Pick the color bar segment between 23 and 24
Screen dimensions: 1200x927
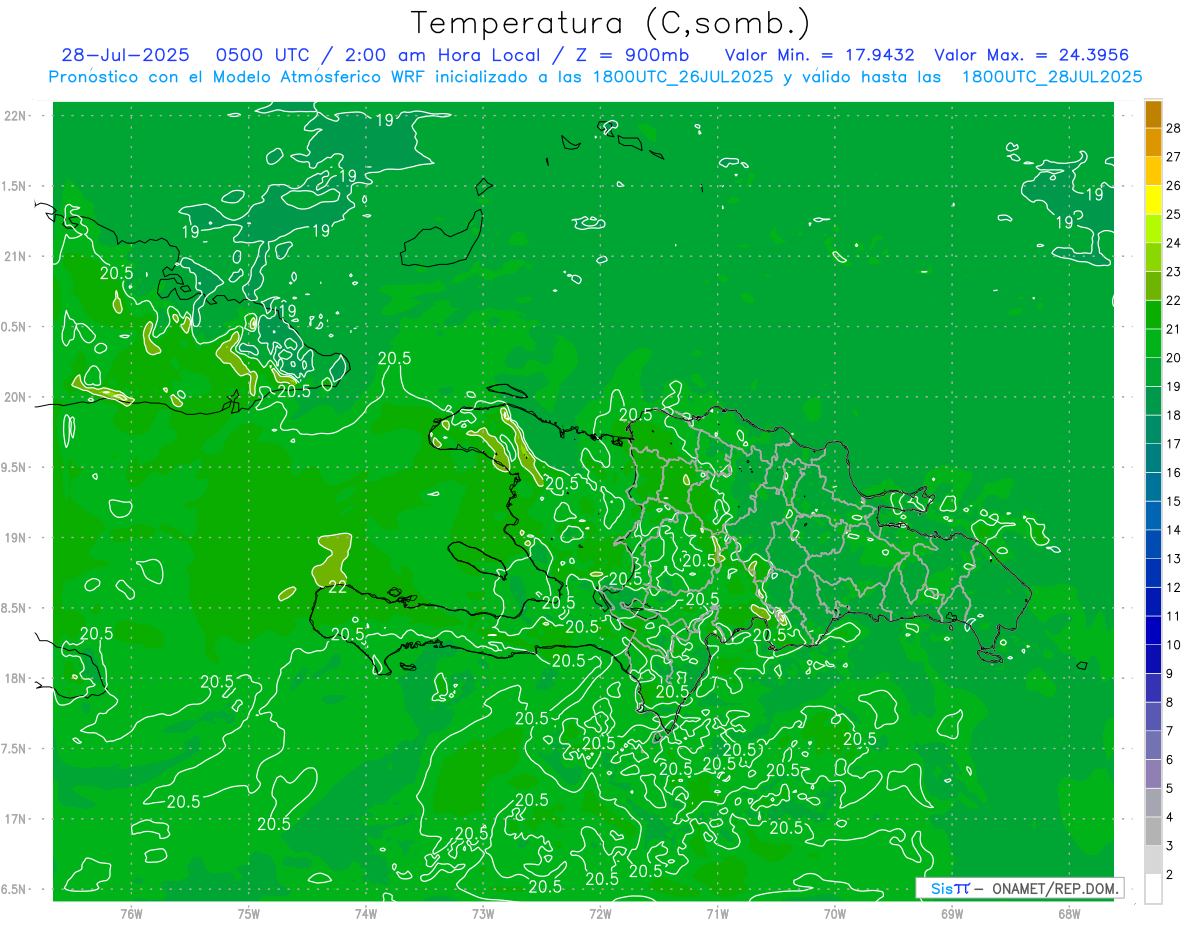click(1154, 258)
